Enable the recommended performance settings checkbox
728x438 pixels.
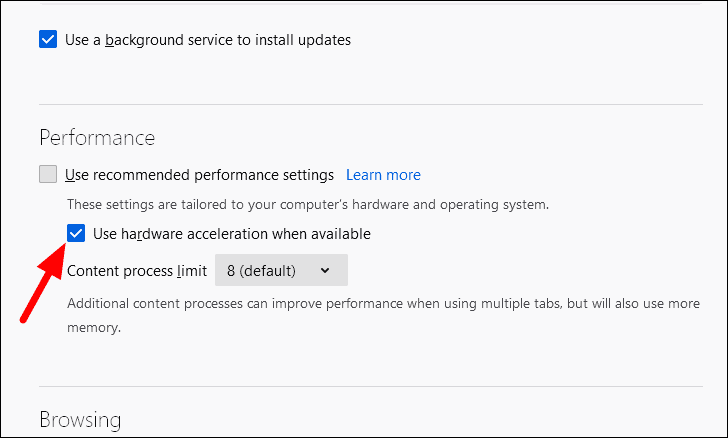click(x=48, y=174)
